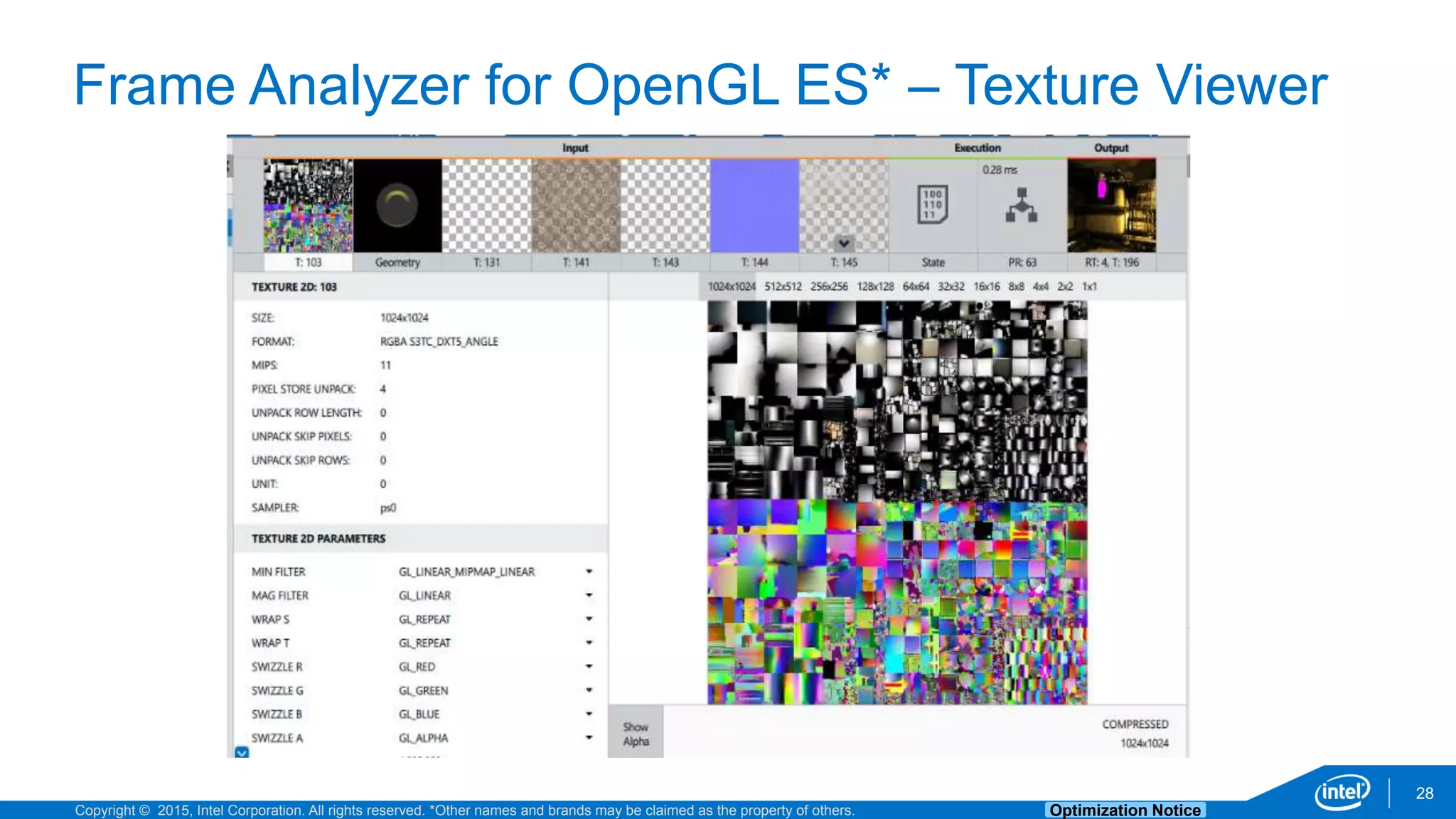Viewport: 1456px width, 819px height.
Task: Open the SWIZZLE G dropdown
Action: (589, 690)
